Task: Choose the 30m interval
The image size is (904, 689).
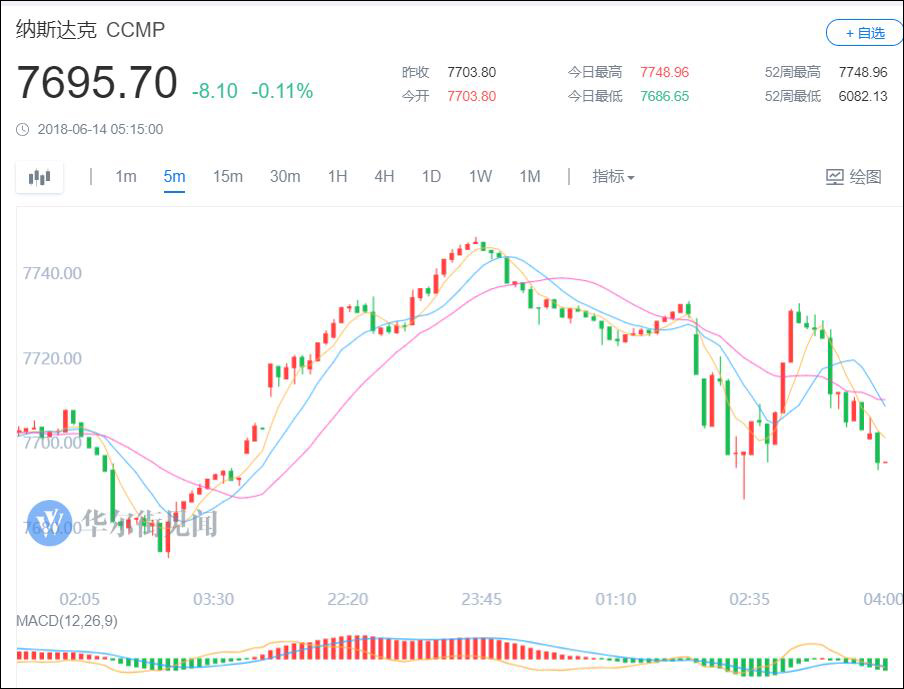Action: click(285, 177)
